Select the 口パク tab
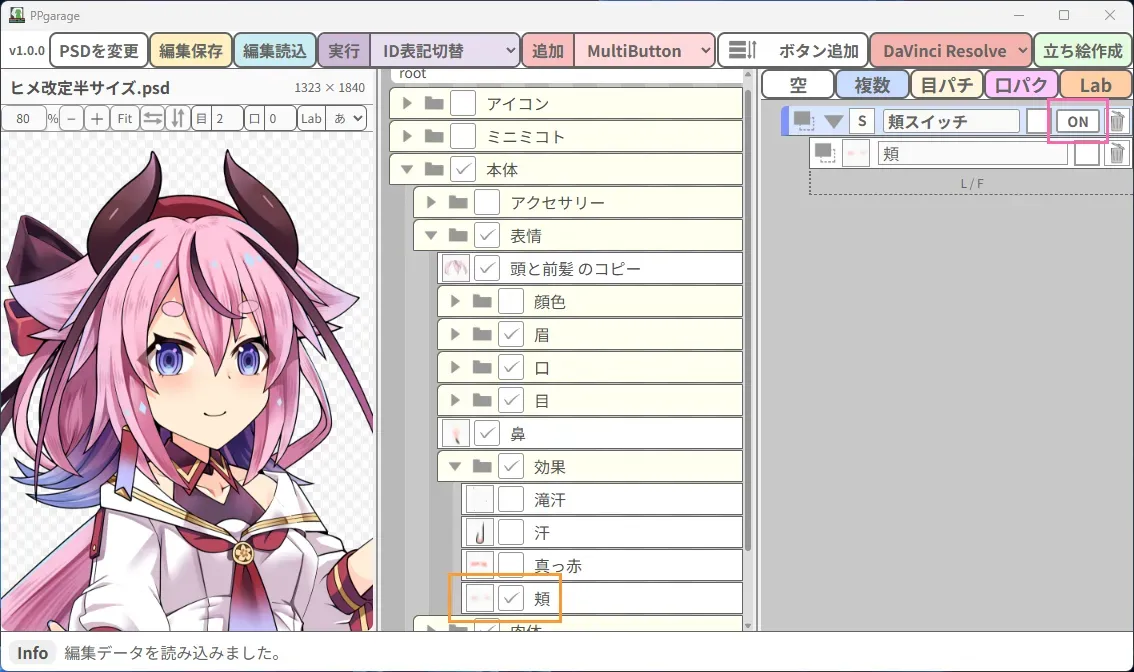The width and height of the screenshot is (1134, 672). click(1021, 85)
